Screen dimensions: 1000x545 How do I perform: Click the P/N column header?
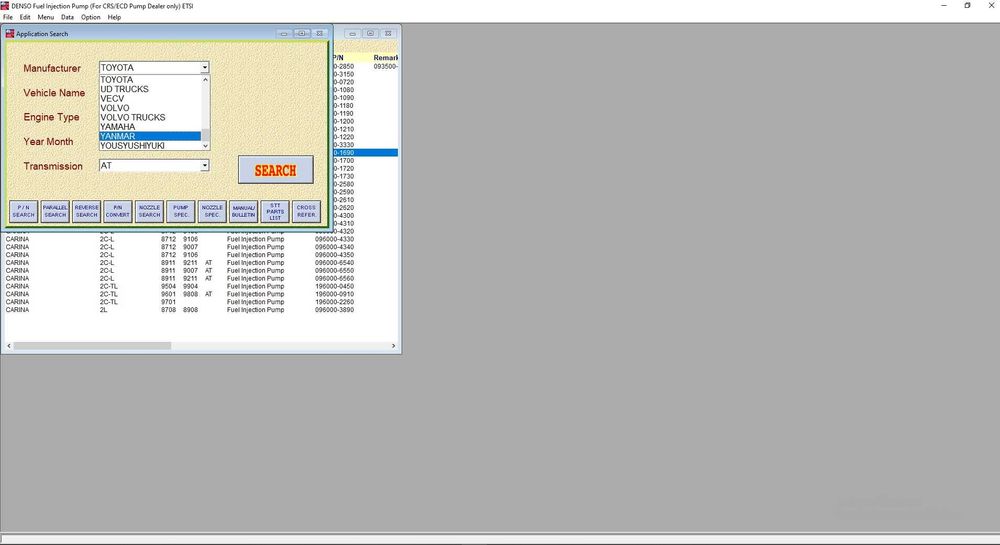(x=339, y=57)
